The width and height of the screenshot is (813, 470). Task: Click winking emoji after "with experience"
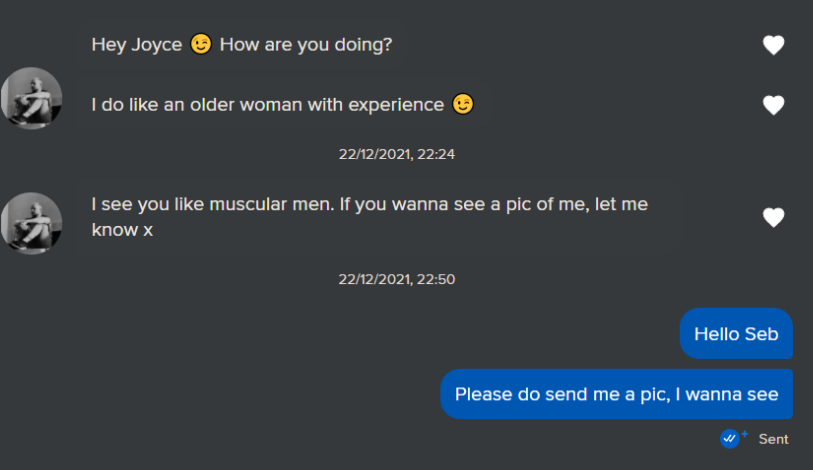(x=462, y=104)
